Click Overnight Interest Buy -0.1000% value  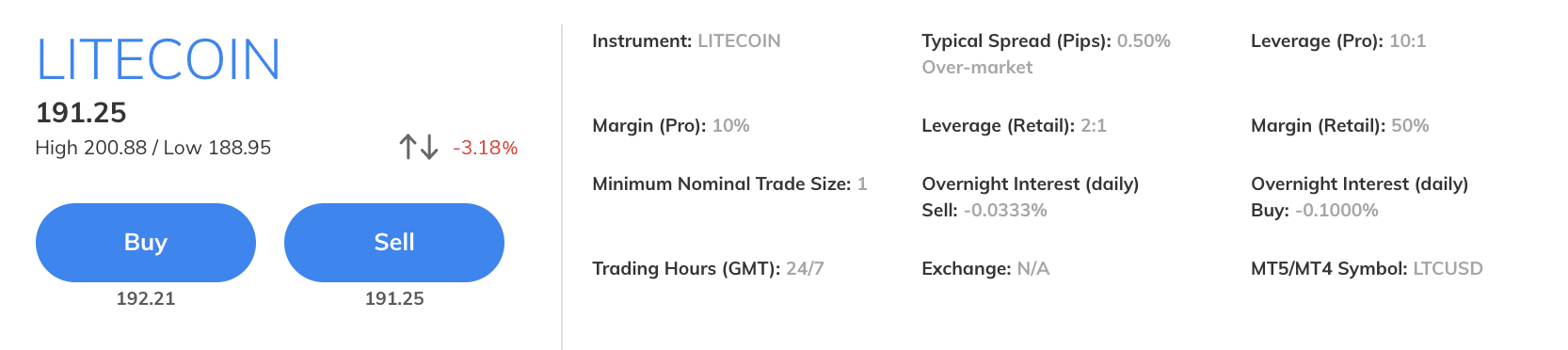1336,211
